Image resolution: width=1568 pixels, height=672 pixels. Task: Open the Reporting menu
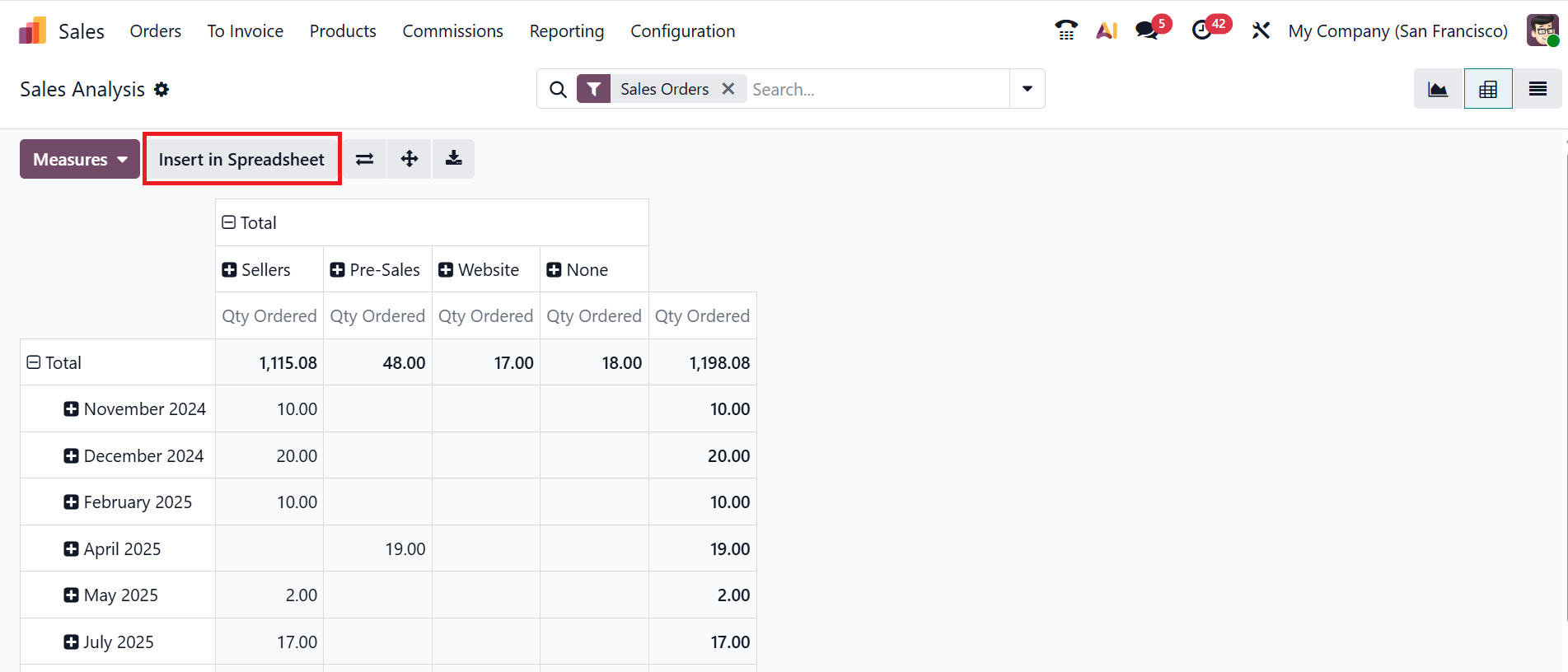[x=567, y=31]
